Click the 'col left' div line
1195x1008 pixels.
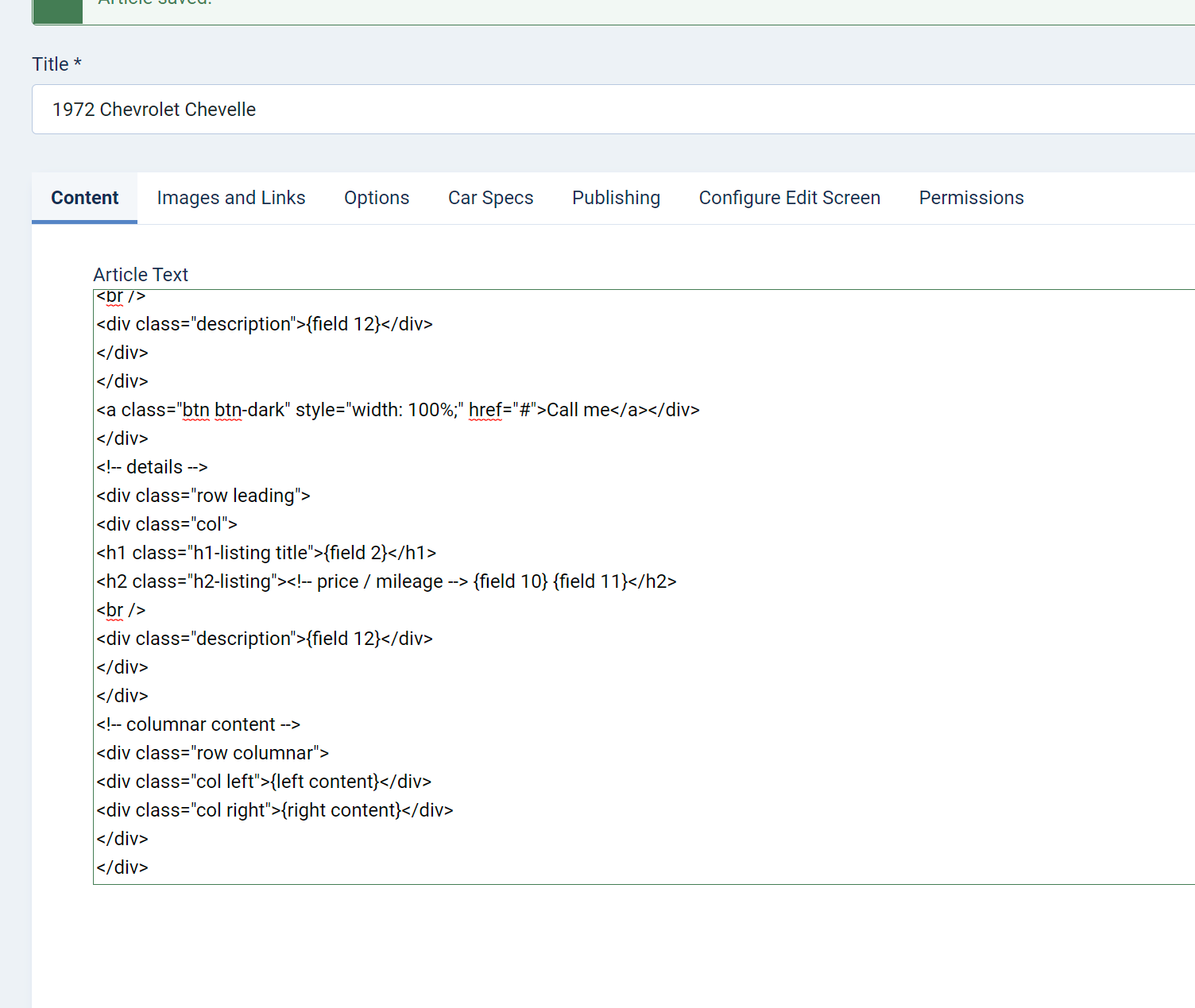[264, 782]
